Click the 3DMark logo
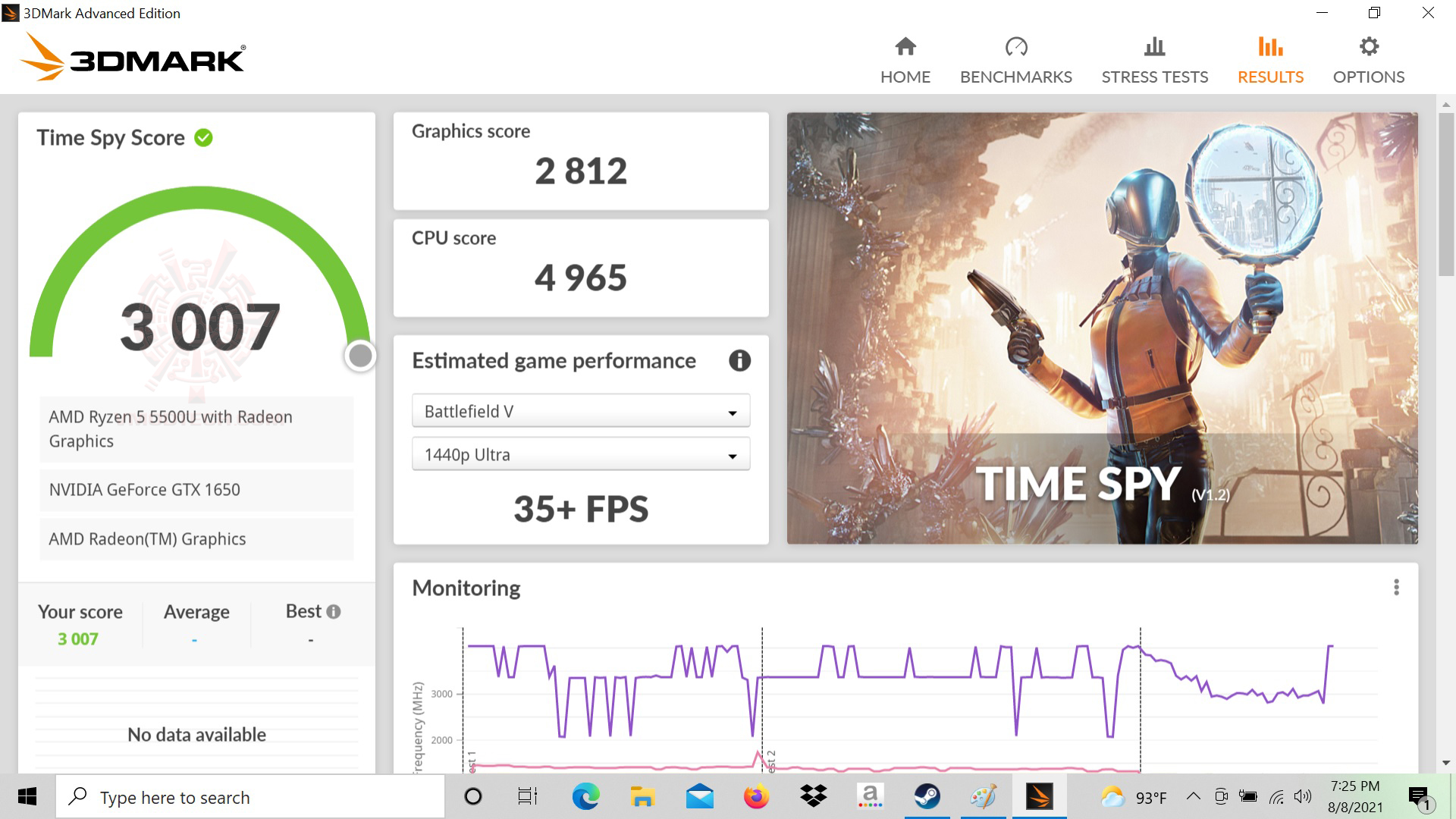 coord(133,57)
